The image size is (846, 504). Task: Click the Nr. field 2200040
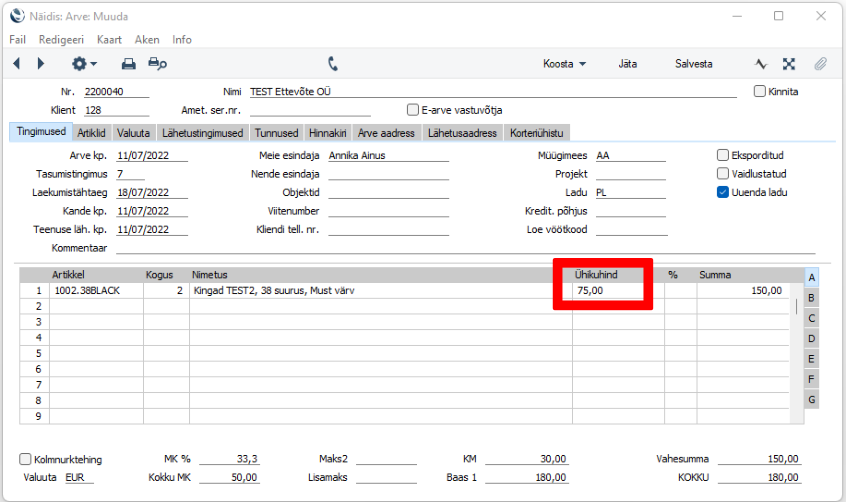point(116,91)
